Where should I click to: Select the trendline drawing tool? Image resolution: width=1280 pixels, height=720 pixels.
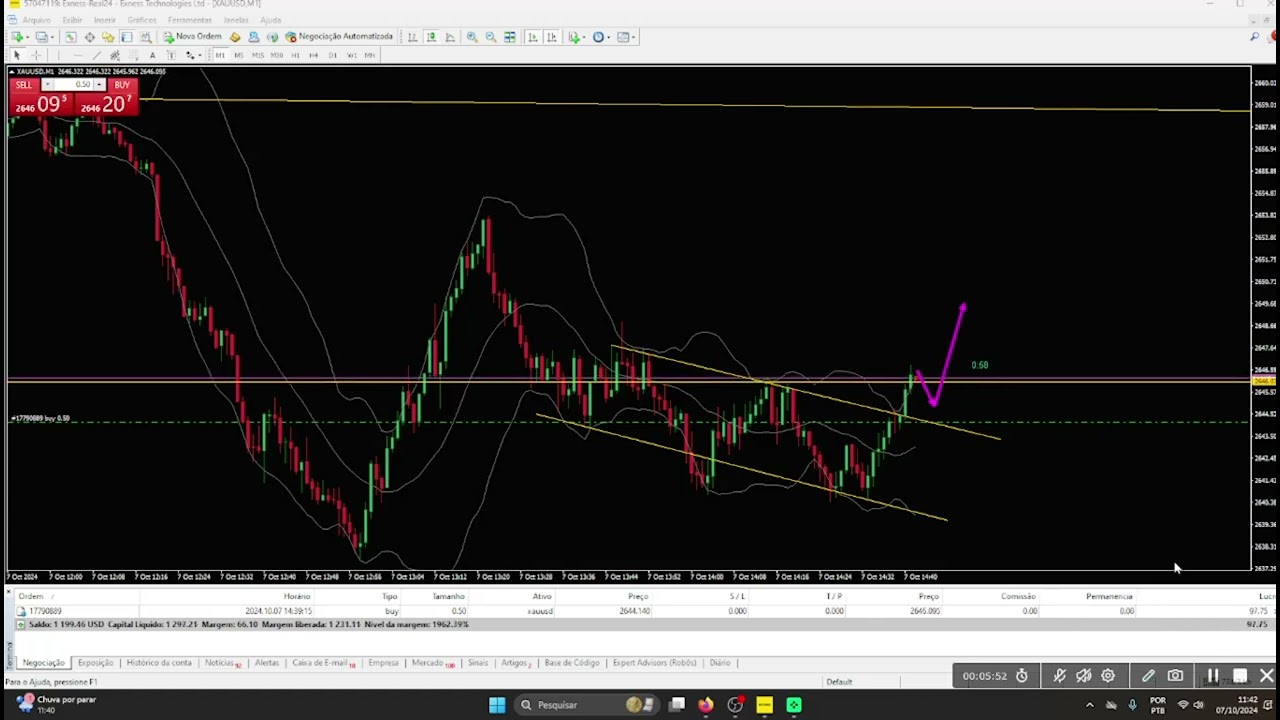[x=96, y=55]
